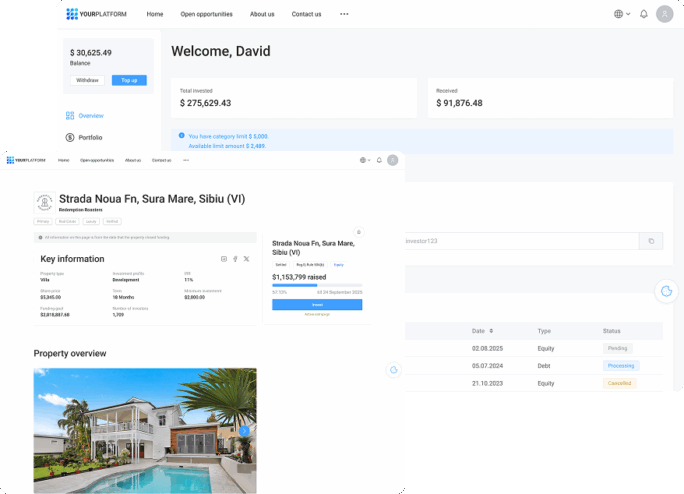Click the next-image arrow on the property photo
This screenshot has height=494, width=684.
click(x=245, y=431)
